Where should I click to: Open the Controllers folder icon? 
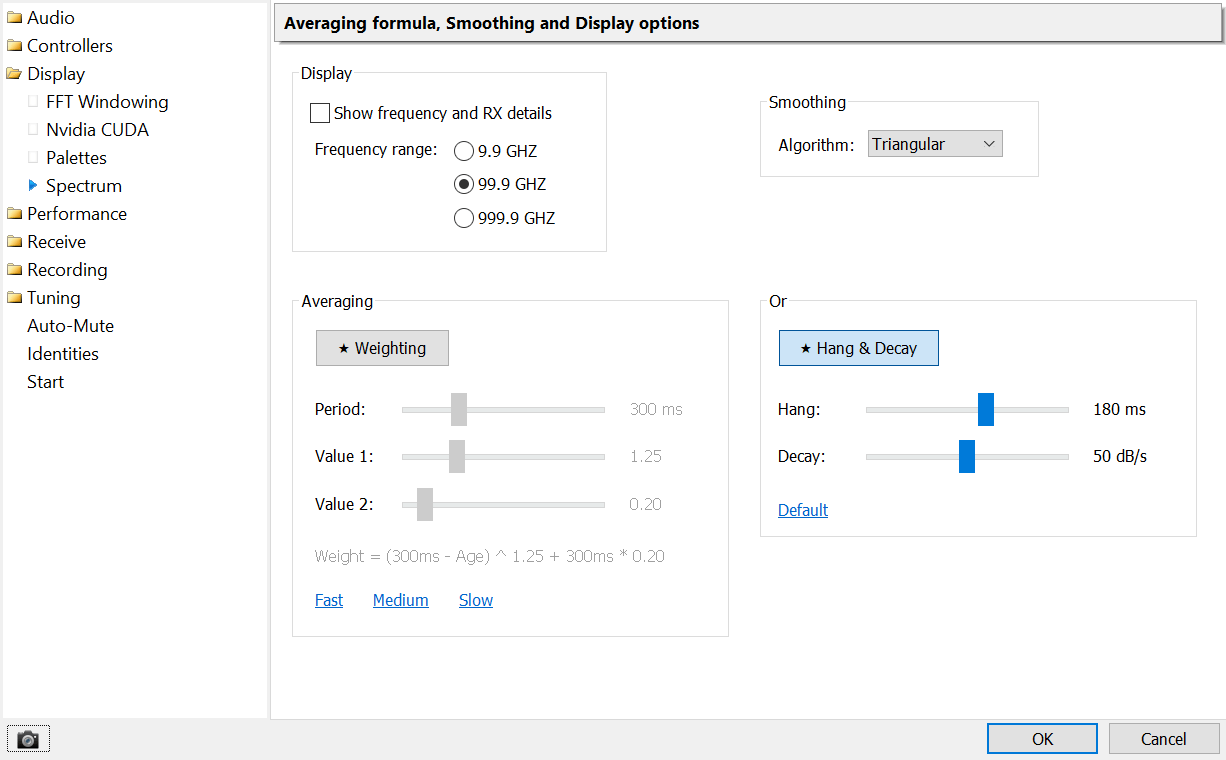(x=14, y=46)
